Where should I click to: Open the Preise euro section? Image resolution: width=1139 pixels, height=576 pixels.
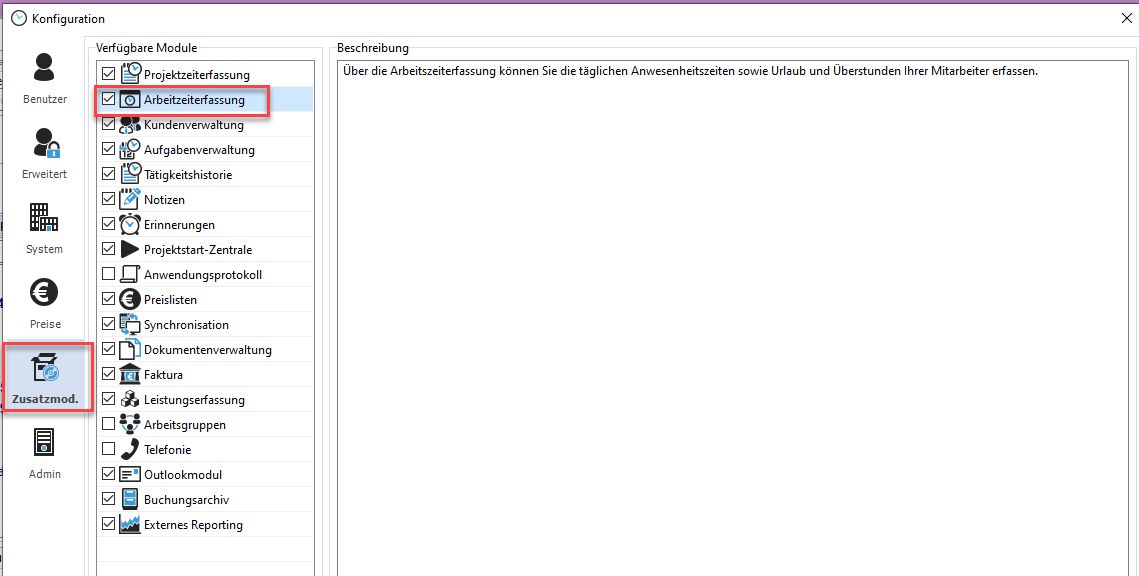click(x=45, y=303)
